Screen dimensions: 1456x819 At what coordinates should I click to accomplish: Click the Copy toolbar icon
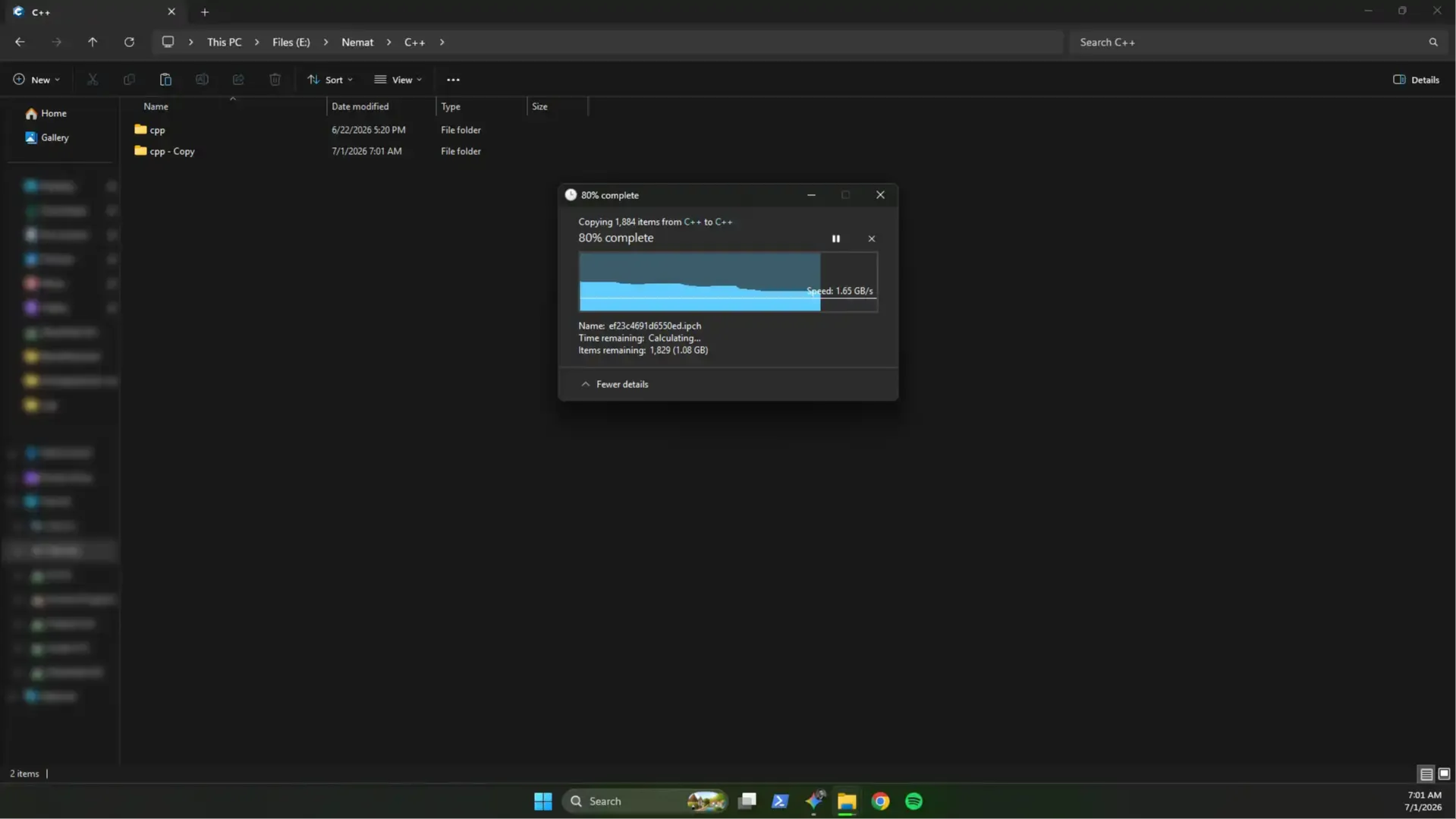pyautogui.click(x=129, y=80)
